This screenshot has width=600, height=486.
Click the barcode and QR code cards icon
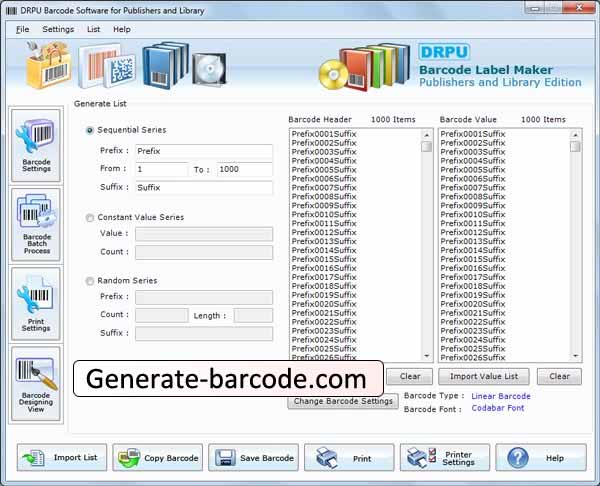[107, 66]
